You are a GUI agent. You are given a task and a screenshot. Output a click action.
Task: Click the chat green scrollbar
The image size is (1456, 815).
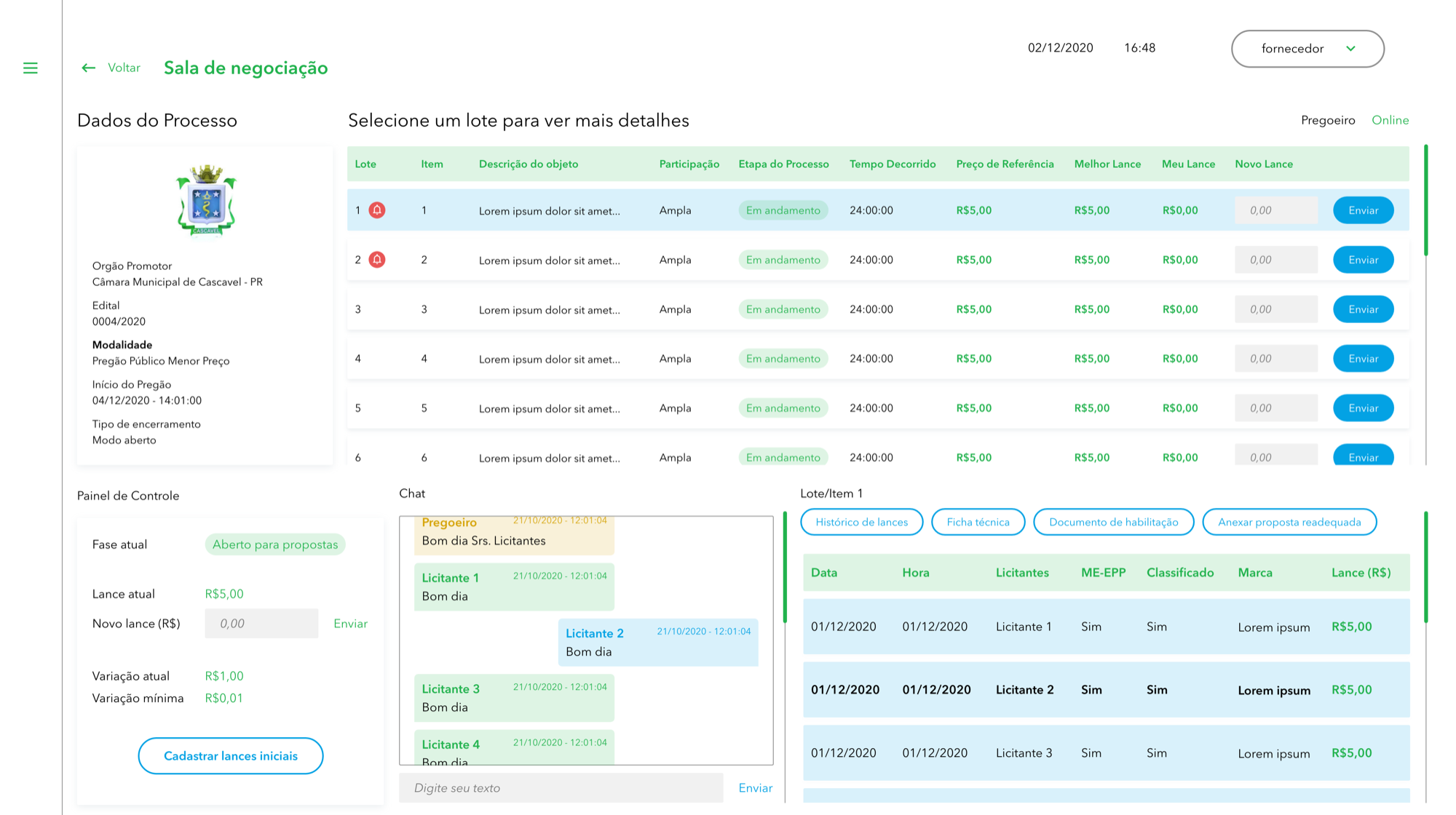785,568
